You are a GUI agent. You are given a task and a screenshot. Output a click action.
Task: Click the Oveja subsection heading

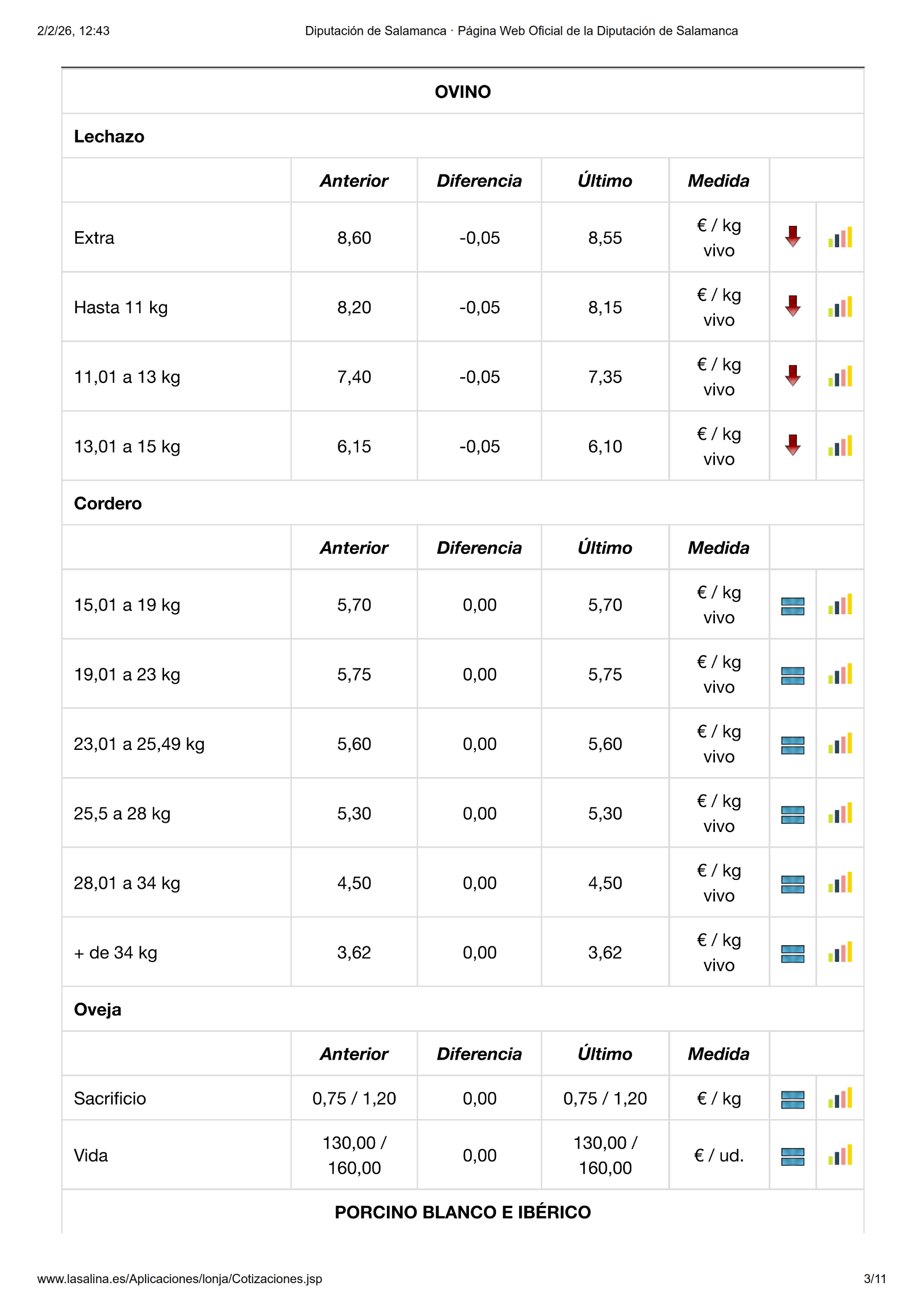(x=98, y=1009)
